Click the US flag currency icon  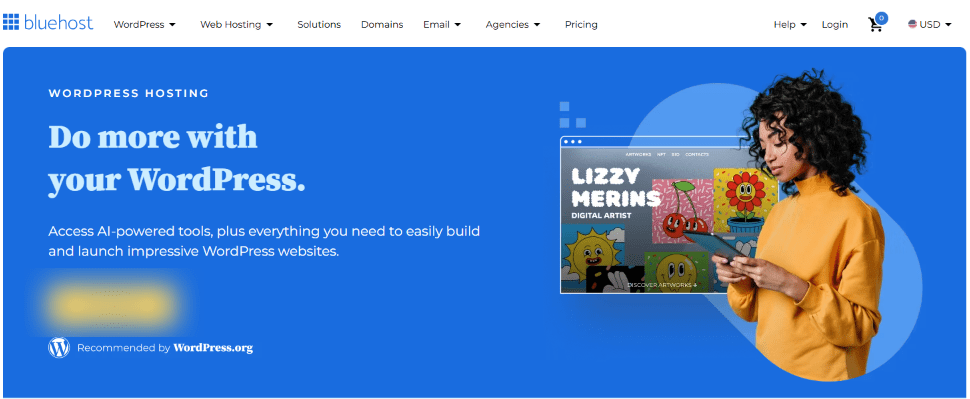point(912,24)
